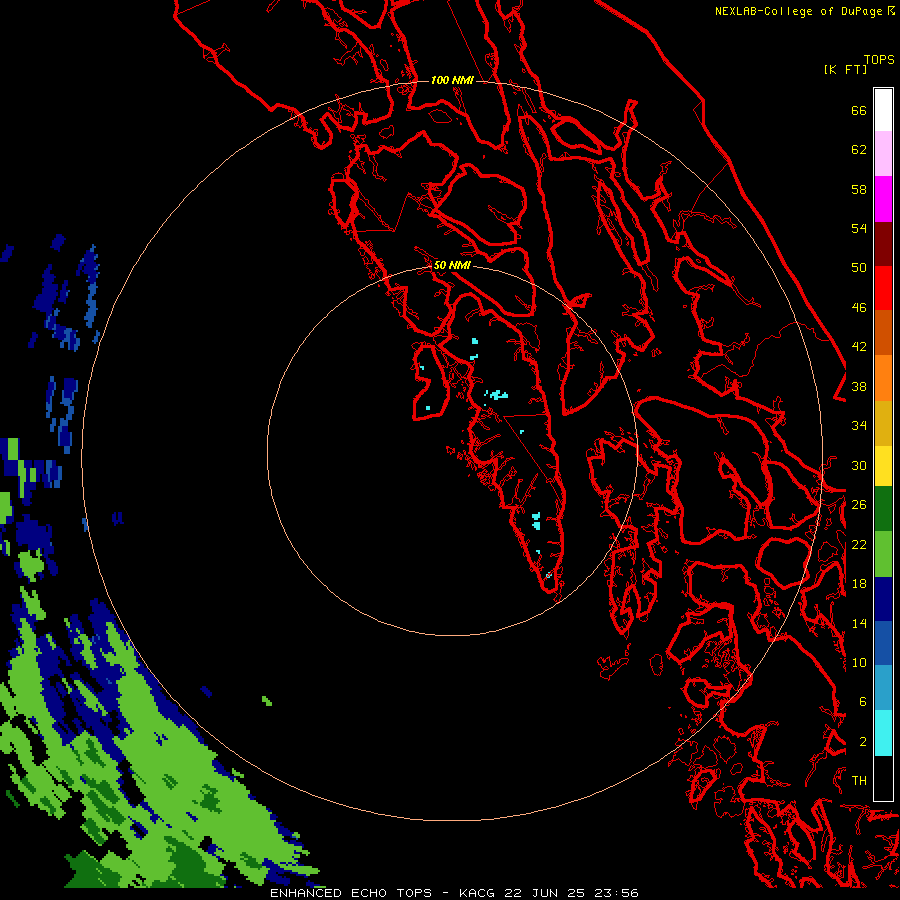
Task: Click the white 66 kft color swatch
Action: (883, 110)
